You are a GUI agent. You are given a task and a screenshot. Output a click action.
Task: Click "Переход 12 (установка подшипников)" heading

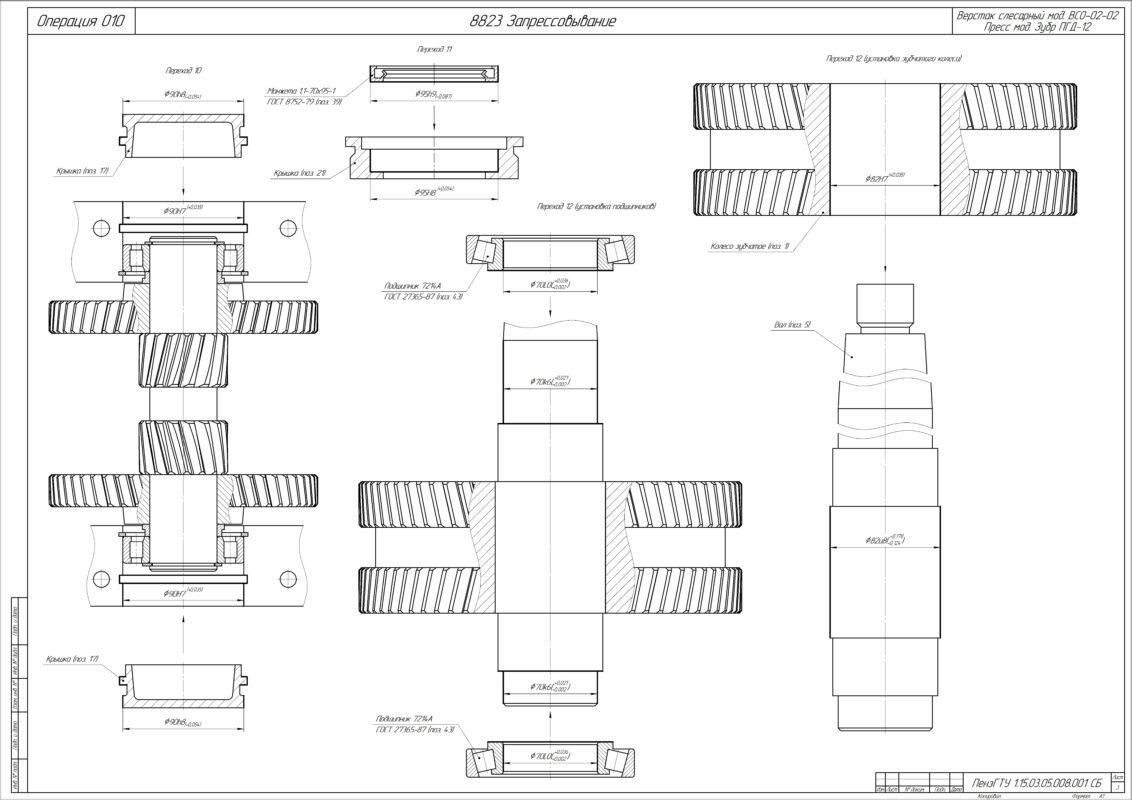coord(595,206)
